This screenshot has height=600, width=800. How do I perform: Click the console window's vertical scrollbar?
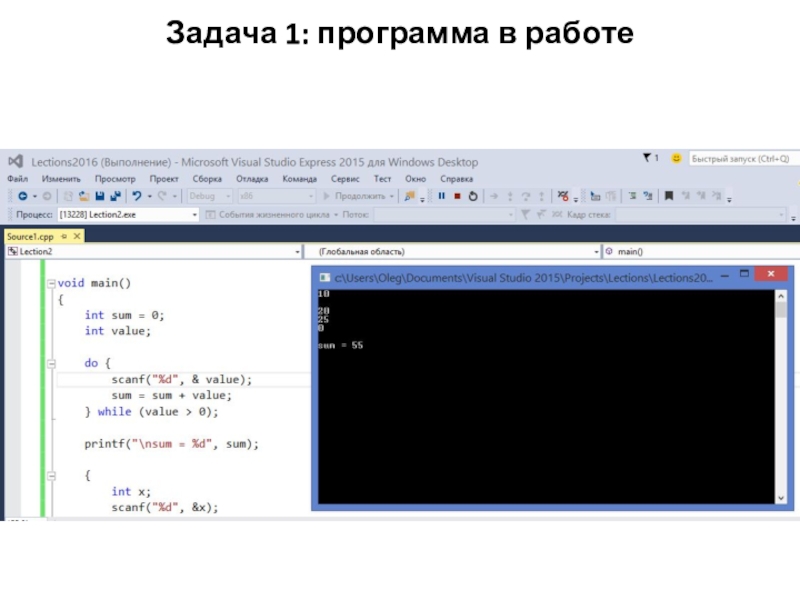[782, 400]
